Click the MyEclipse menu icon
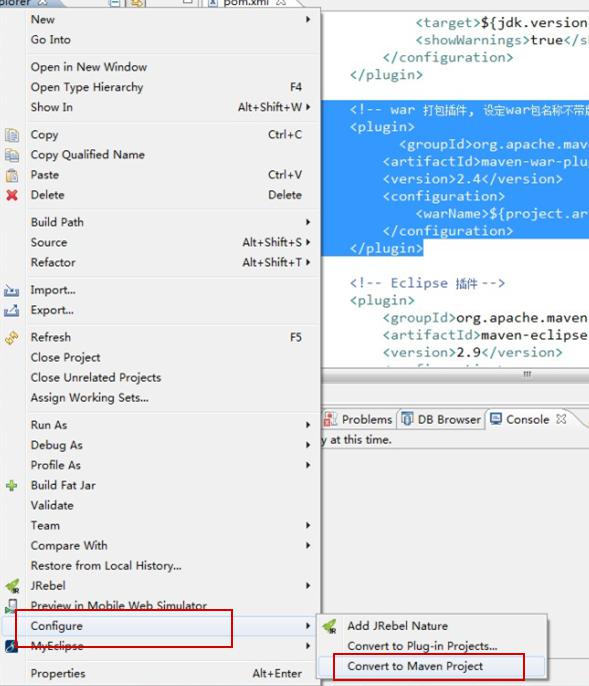This screenshot has width=589, height=686. [11, 646]
